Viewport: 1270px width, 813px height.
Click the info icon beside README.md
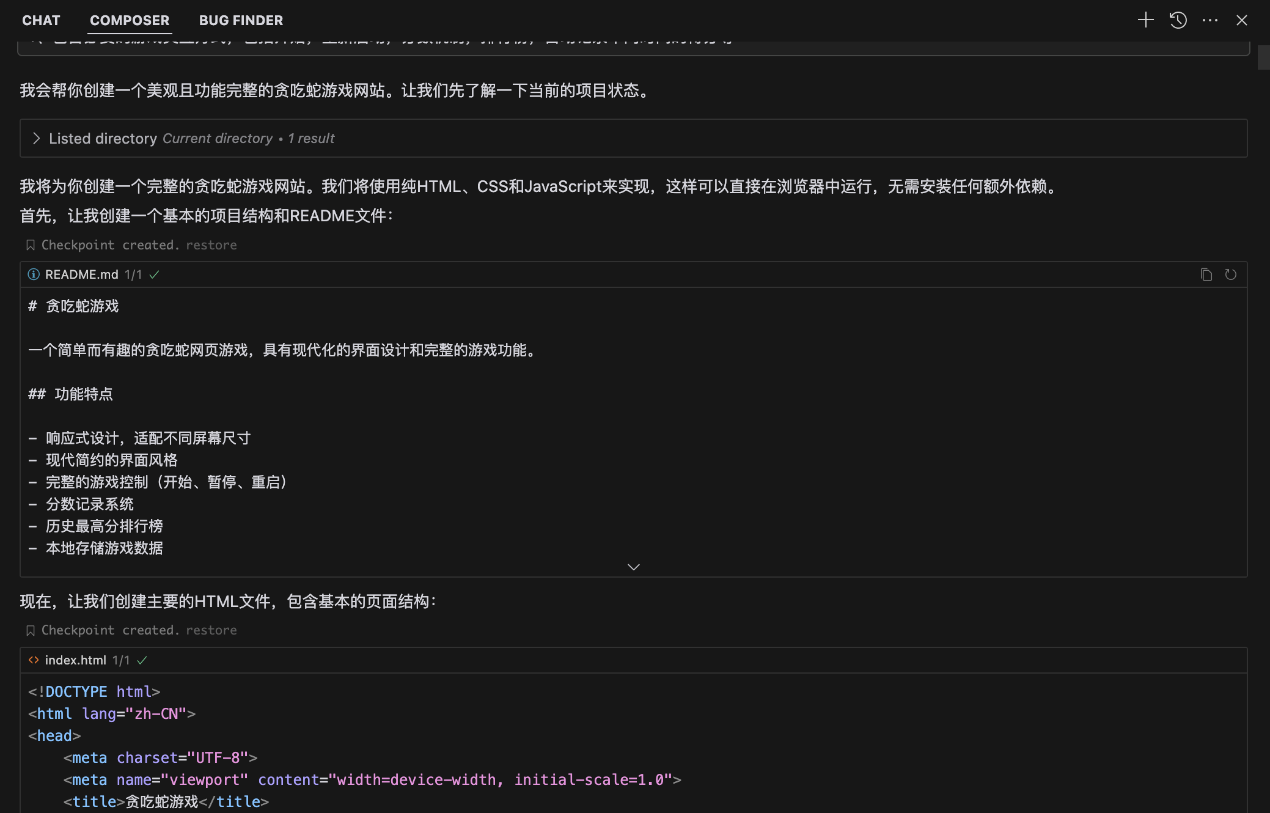[x=34, y=275]
